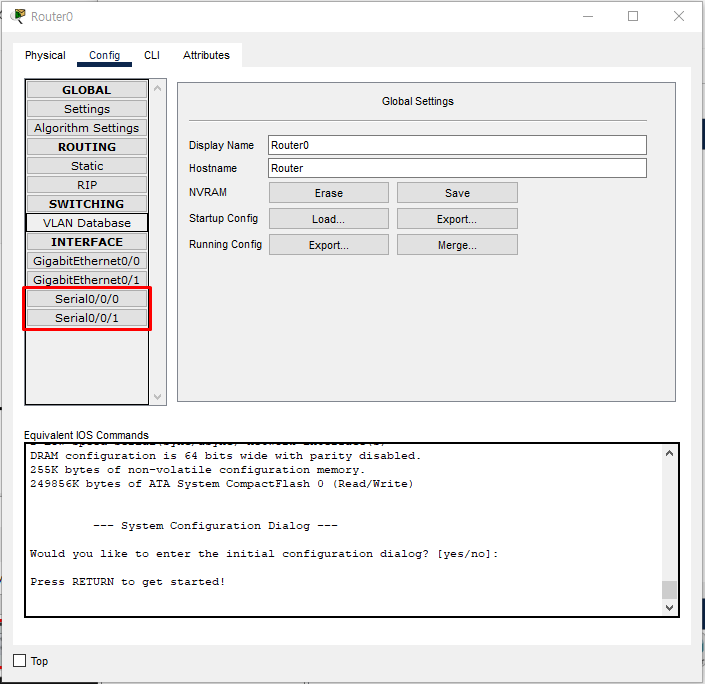This screenshot has width=705, height=684.
Task: Click the INTERFACE section header
Action: tap(87, 242)
